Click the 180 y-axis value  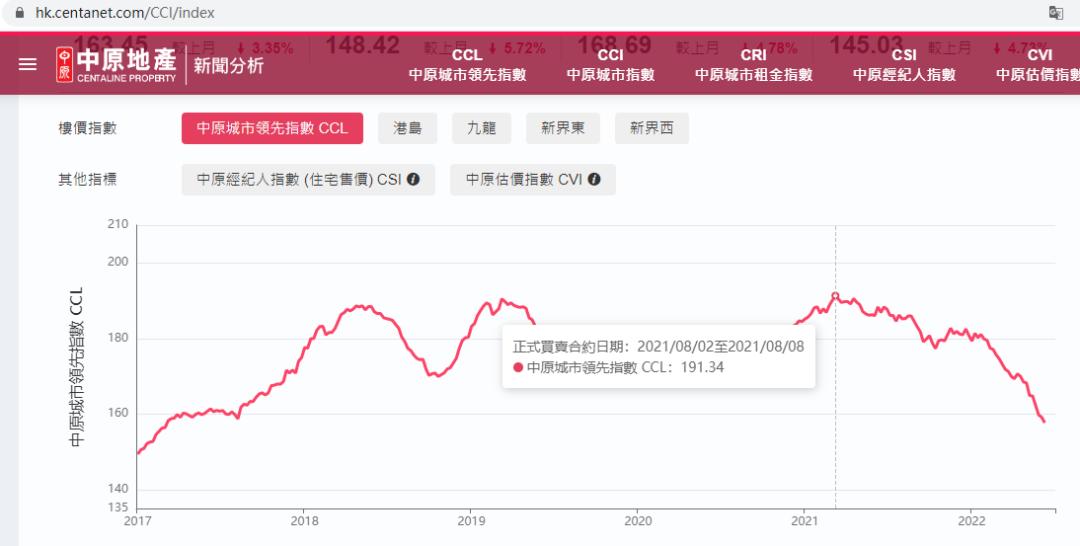pos(118,338)
